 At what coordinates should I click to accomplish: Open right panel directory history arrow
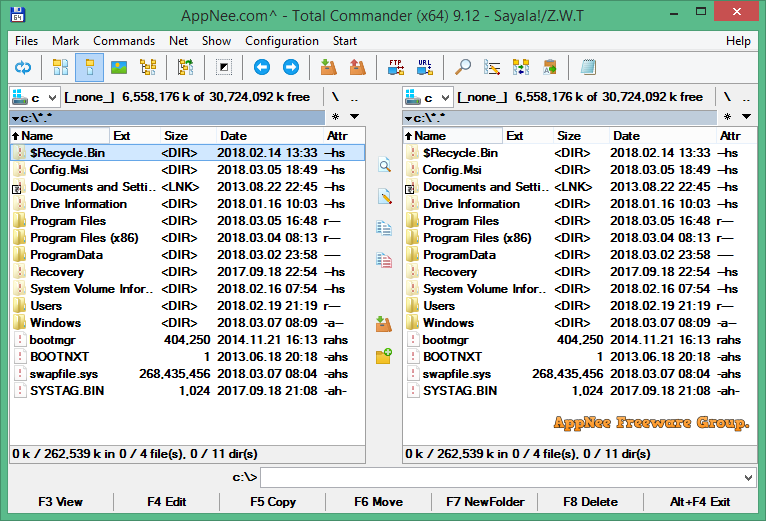(x=746, y=116)
